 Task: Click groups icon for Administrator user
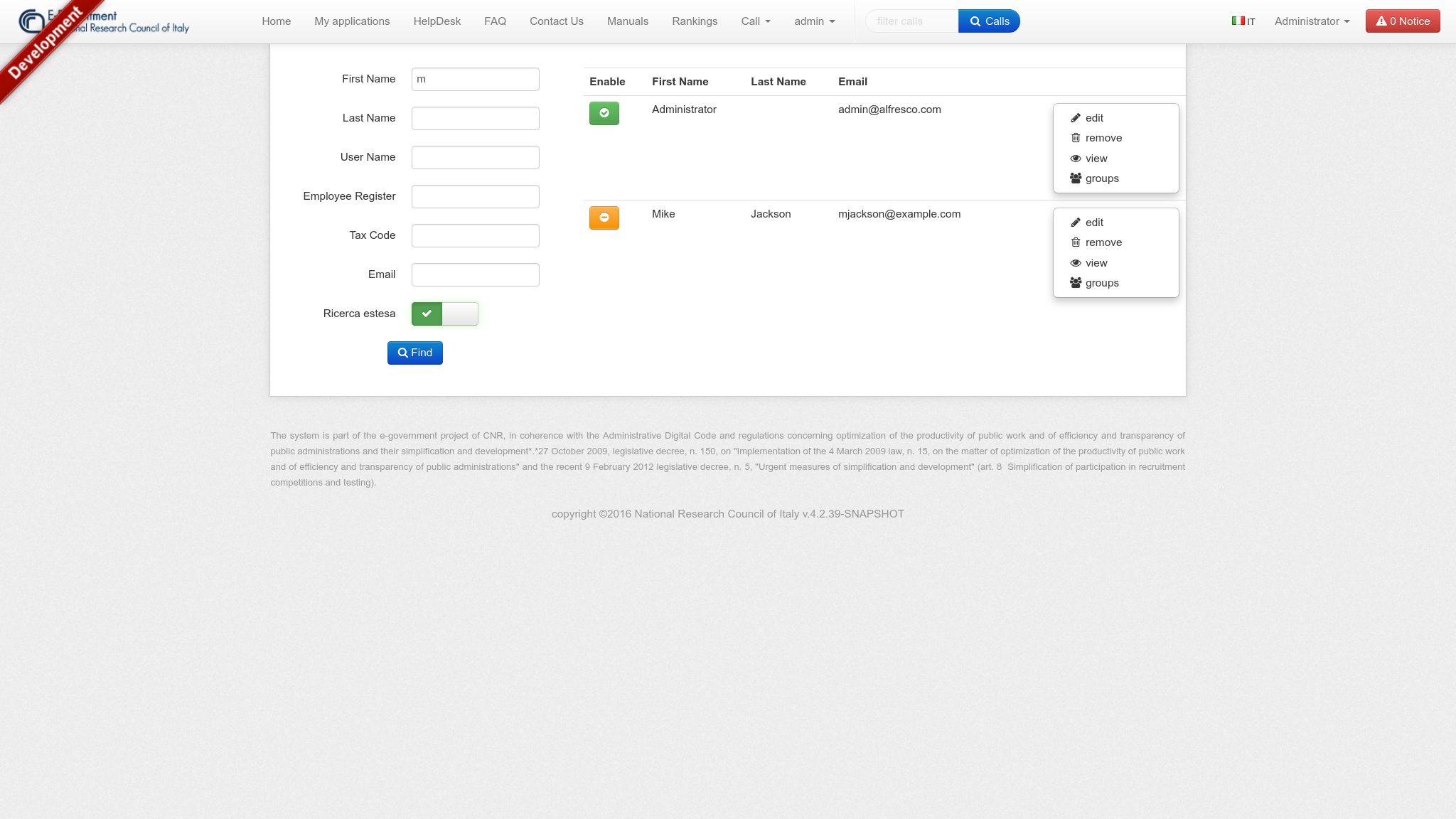1076,178
